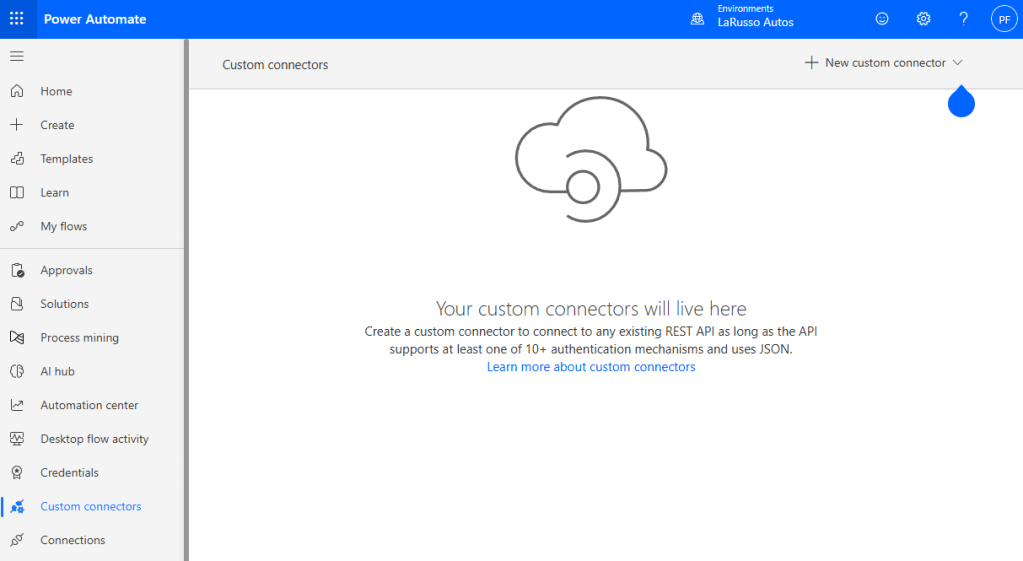The width and height of the screenshot is (1023, 561).
Task: Click the sidebar vertical scrollbar
Action: coord(185,300)
